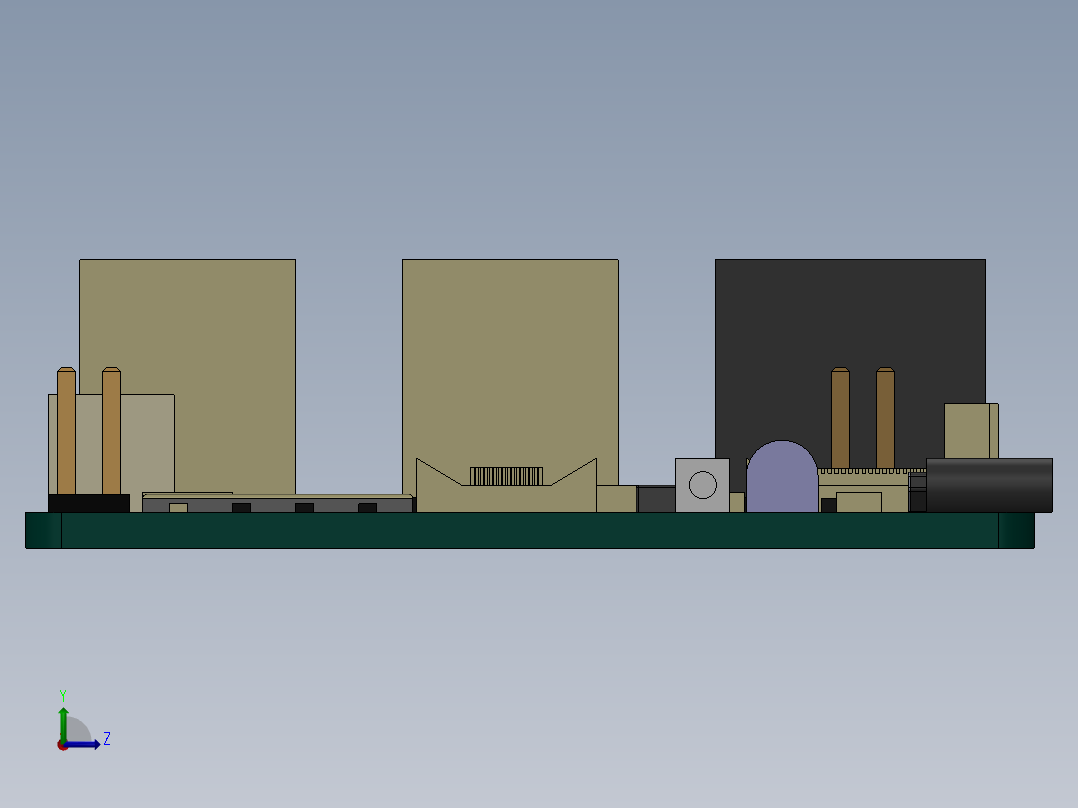
Task: Select the purple dome-shaped LED component
Action: [782, 477]
